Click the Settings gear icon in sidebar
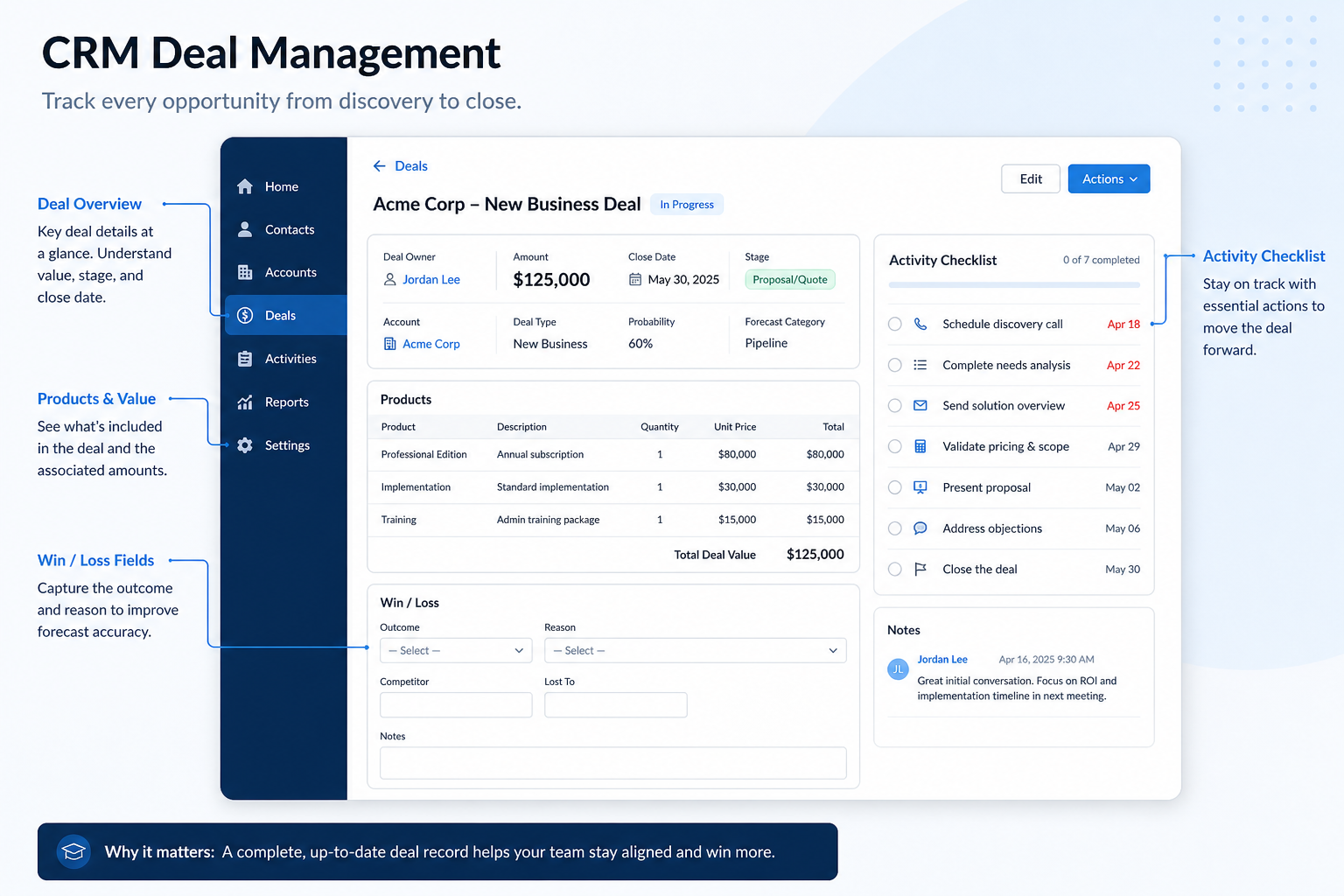The height and width of the screenshot is (896, 1344). click(245, 445)
